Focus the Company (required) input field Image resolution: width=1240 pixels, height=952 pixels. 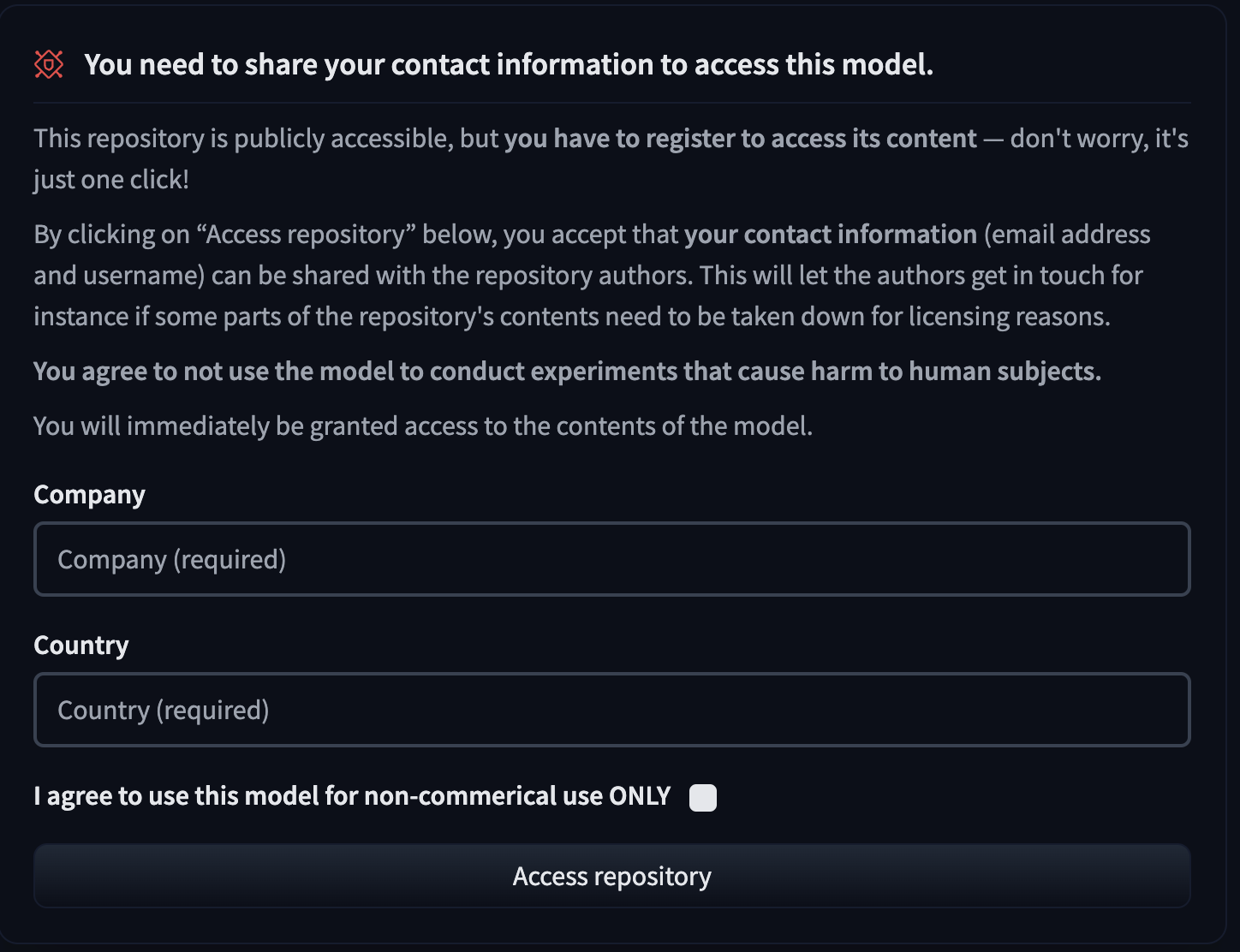click(x=611, y=559)
